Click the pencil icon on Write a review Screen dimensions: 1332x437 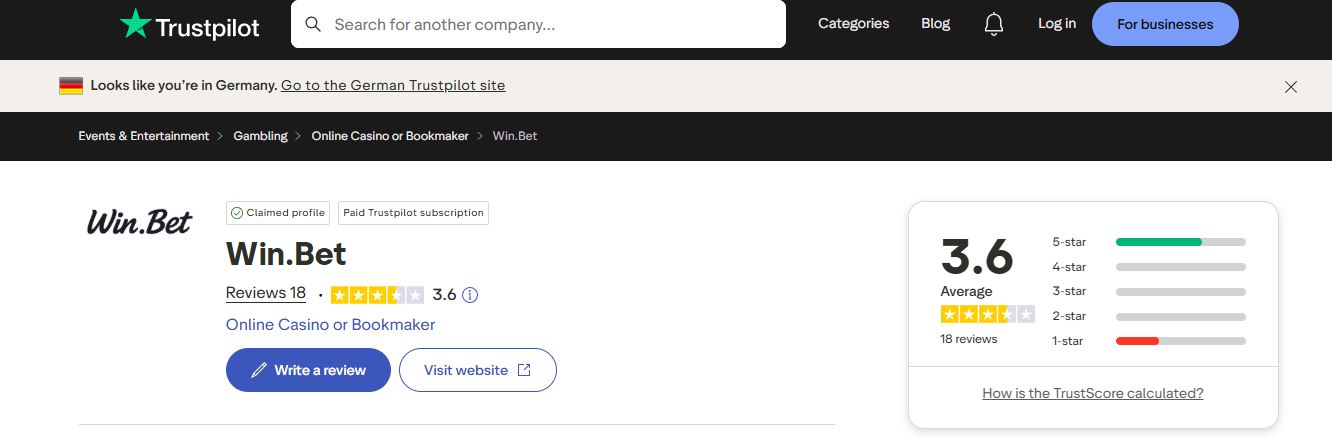[x=259, y=370]
